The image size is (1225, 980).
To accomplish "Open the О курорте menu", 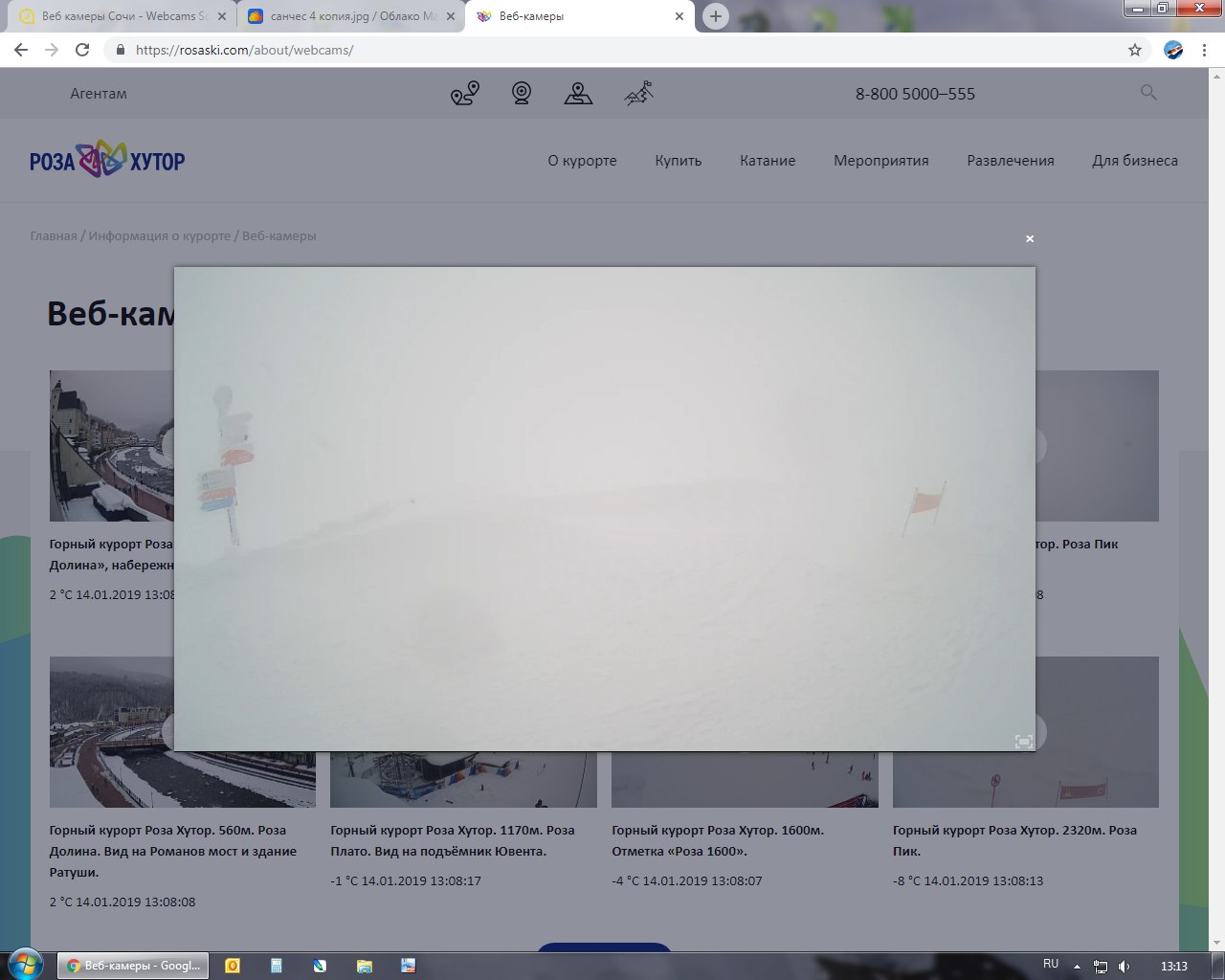I will 582,161.
